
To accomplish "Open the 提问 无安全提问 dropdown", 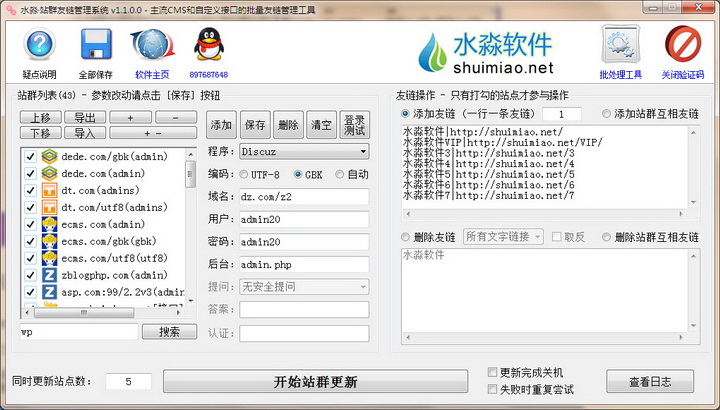I will pyautogui.click(x=304, y=287).
